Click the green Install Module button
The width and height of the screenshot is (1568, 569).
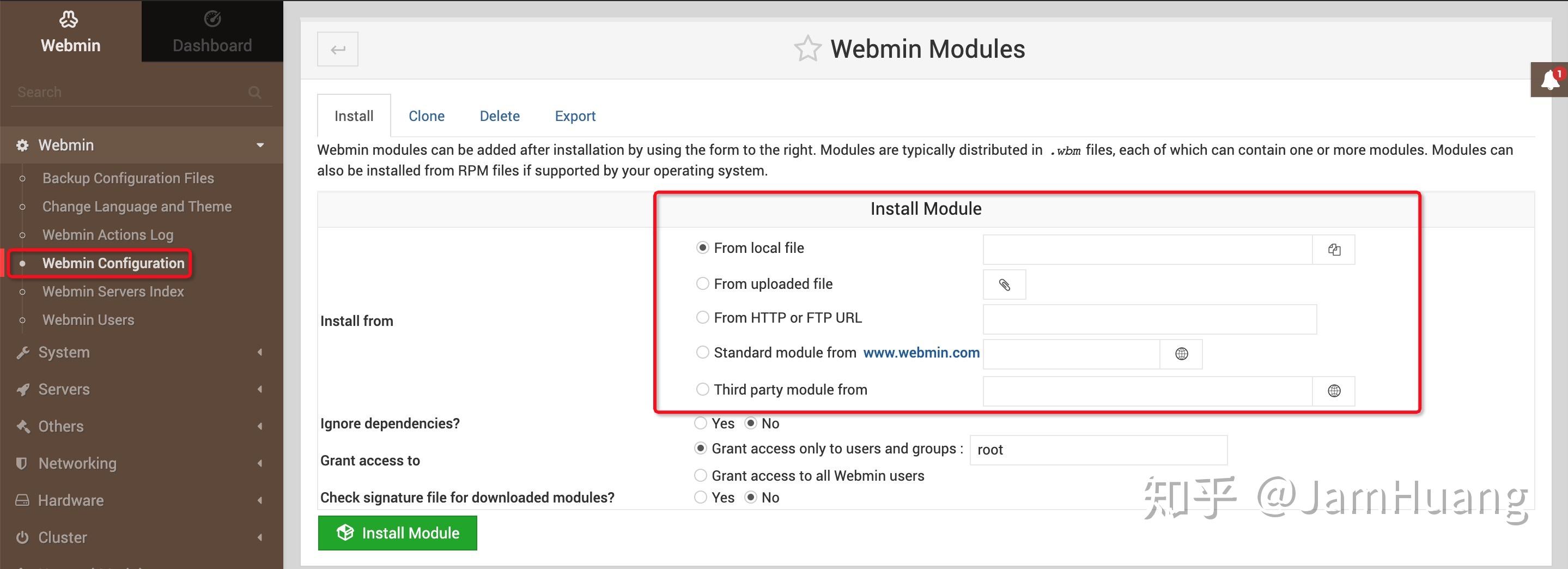(x=398, y=532)
